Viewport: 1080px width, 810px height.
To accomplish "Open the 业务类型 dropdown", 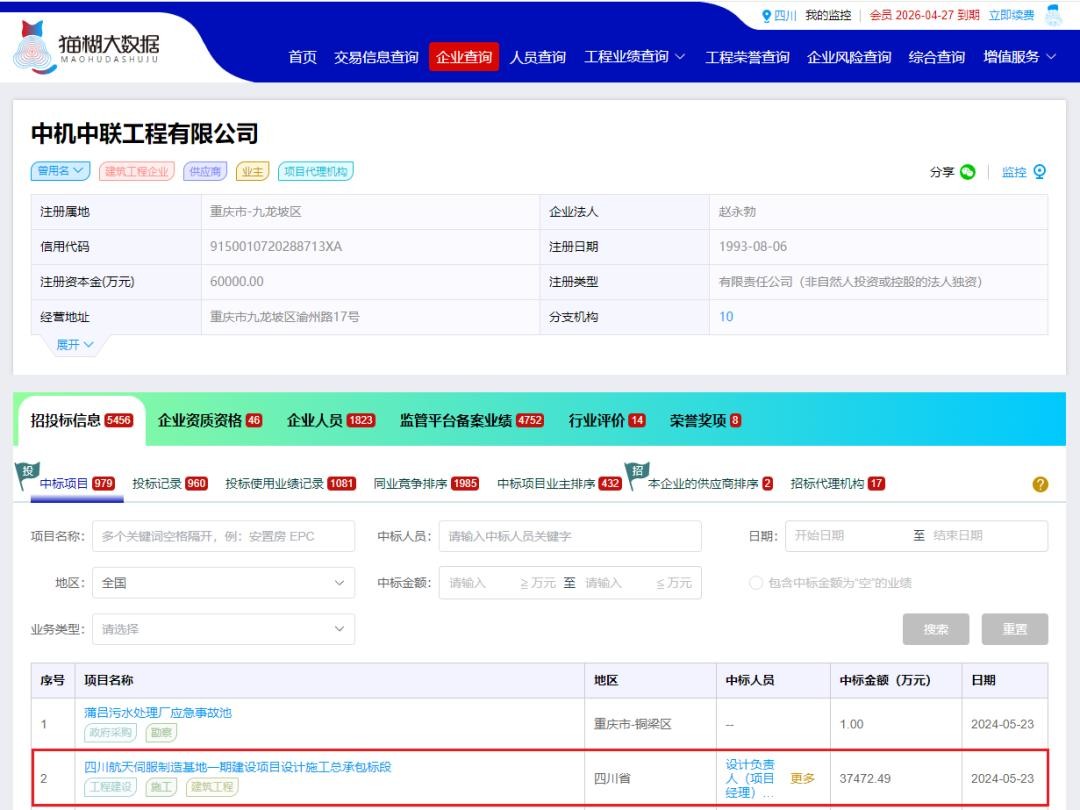I will click(x=223, y=629).
